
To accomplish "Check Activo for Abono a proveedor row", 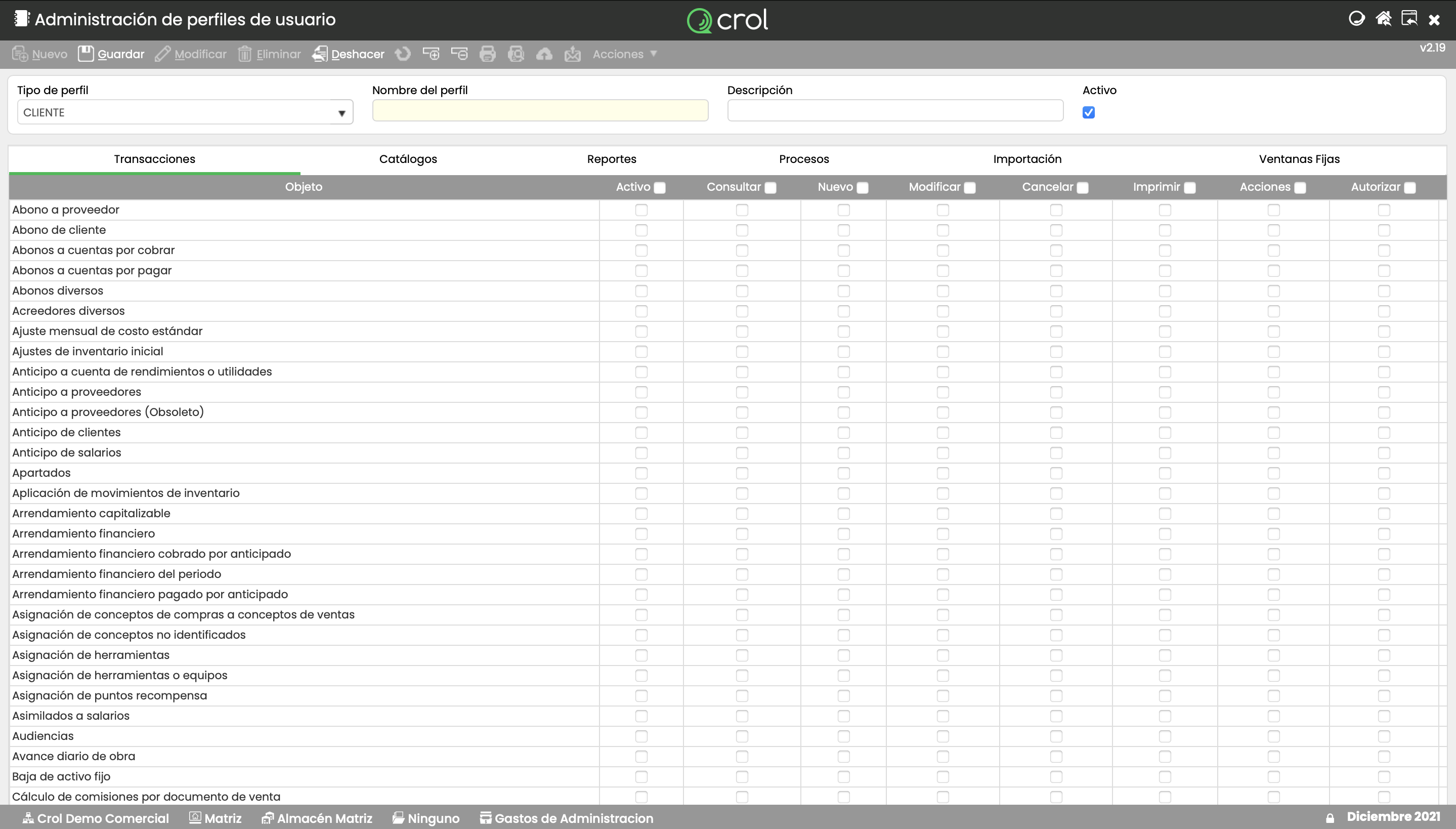I will click(641, 210).
